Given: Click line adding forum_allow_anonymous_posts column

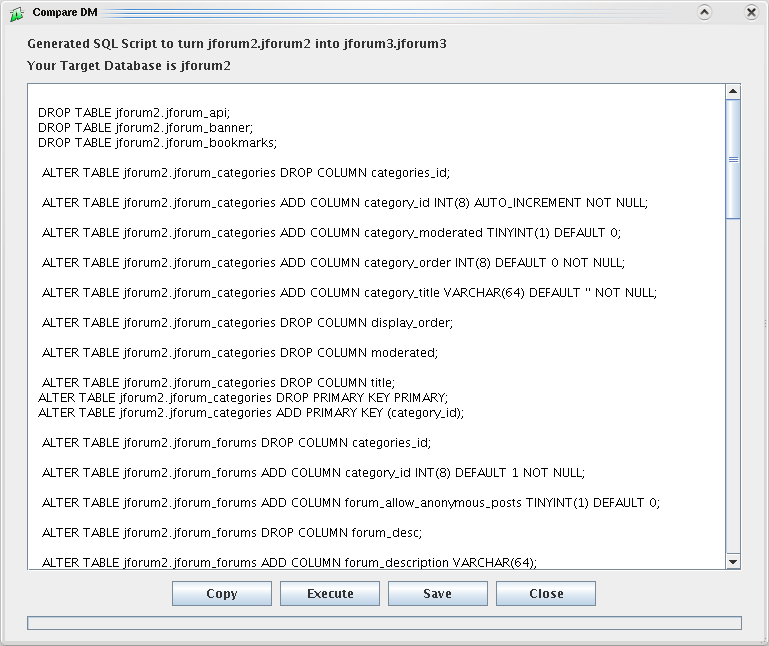Looking at the screenshot, I should coord(351,503).
